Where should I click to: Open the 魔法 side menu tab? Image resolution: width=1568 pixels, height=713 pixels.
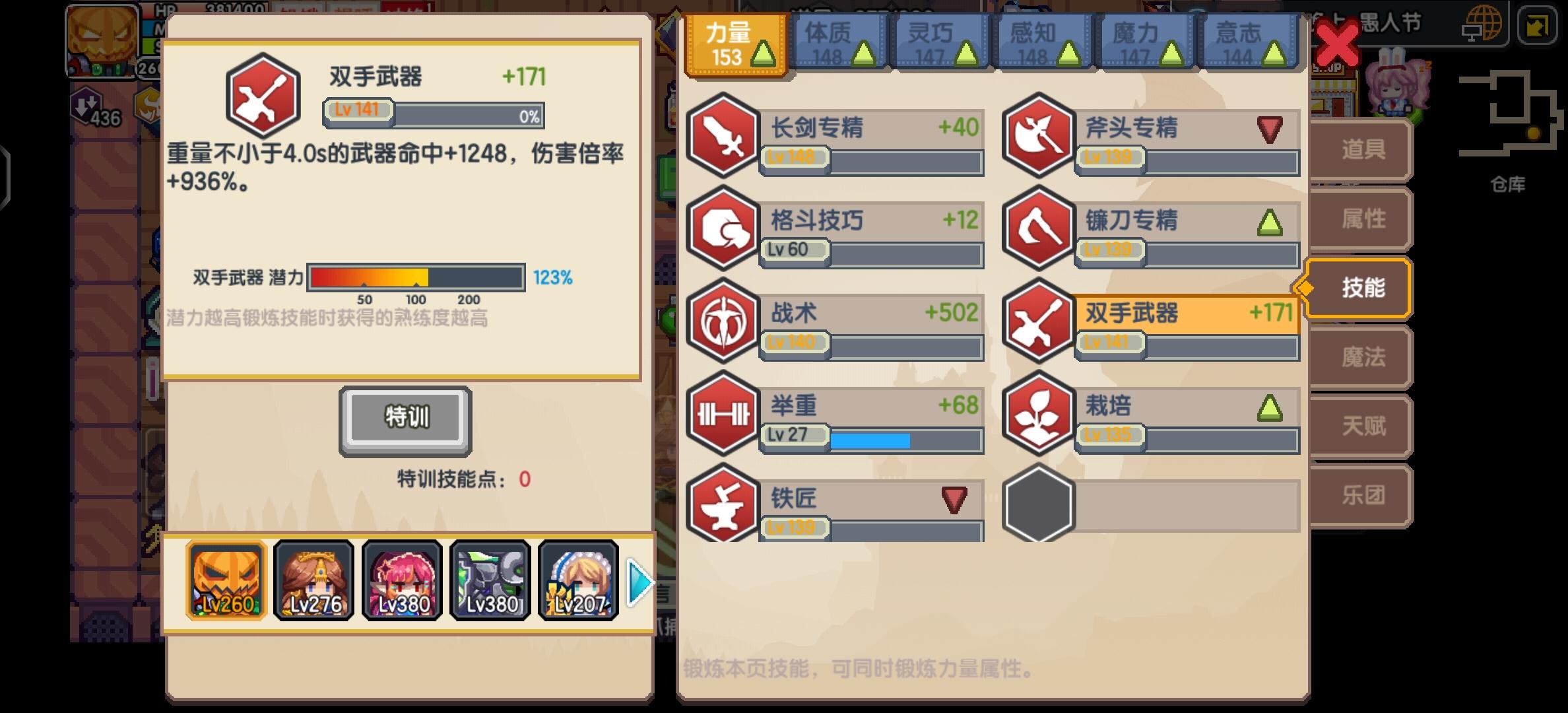point(1362,357)
